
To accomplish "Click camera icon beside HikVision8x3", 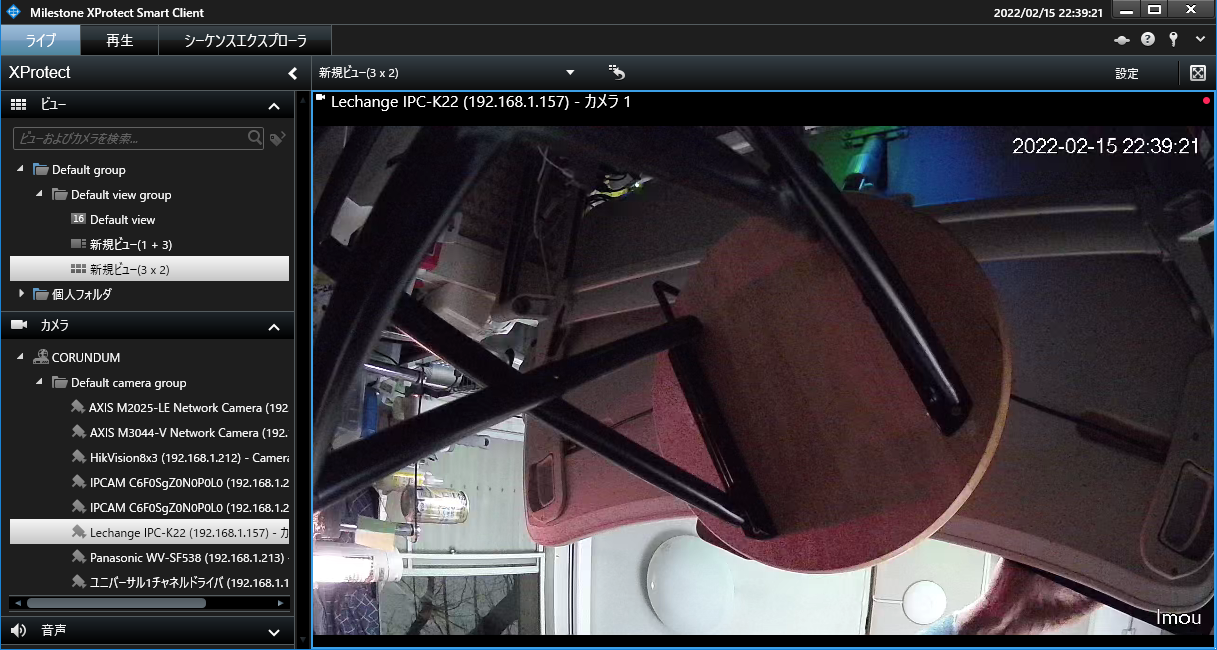I will [x=78, y=457].
